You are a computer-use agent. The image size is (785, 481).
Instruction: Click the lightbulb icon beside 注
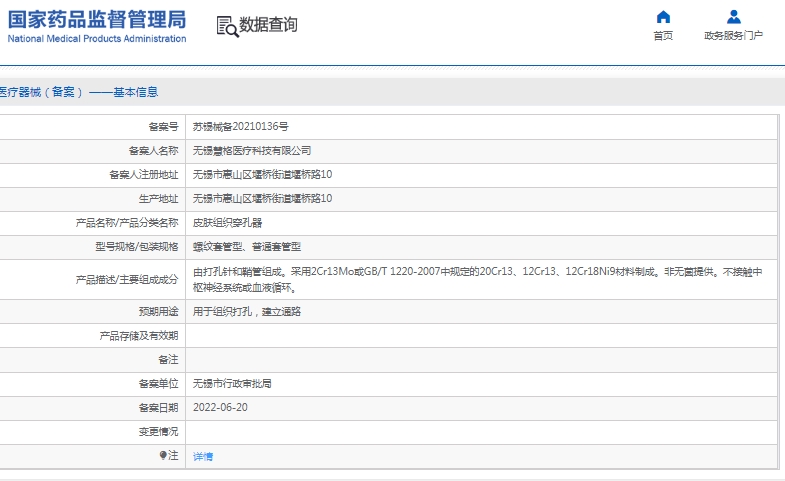pyautogui.click(x=163, y=455)
